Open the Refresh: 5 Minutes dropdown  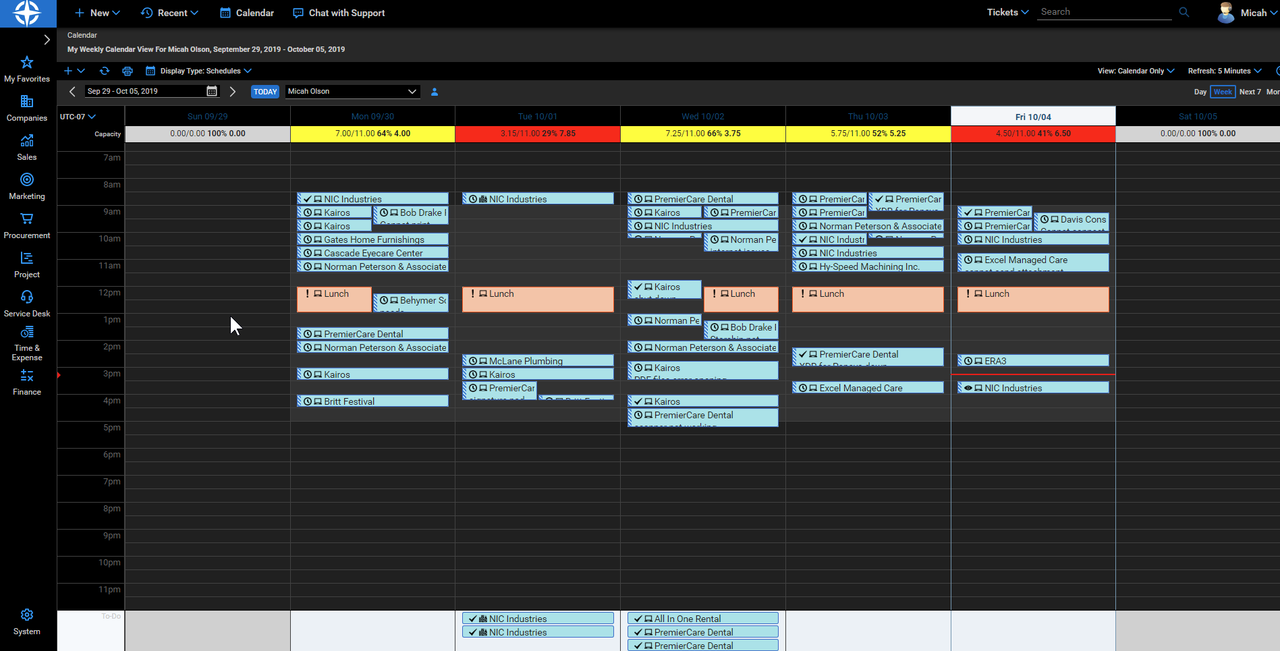point(1224,71)
